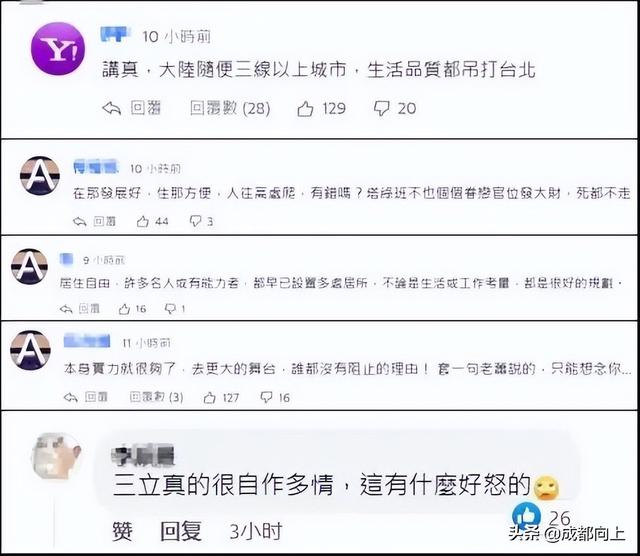Click the 回覆 link on the top comment
This screenshot has height=556, width=640.
point(145,109)
